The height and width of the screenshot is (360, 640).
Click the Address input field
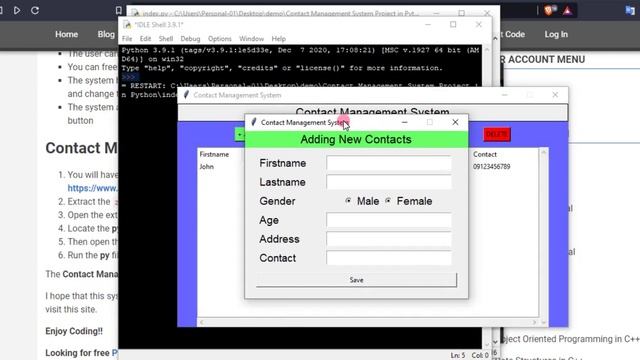tap(389, 239)
